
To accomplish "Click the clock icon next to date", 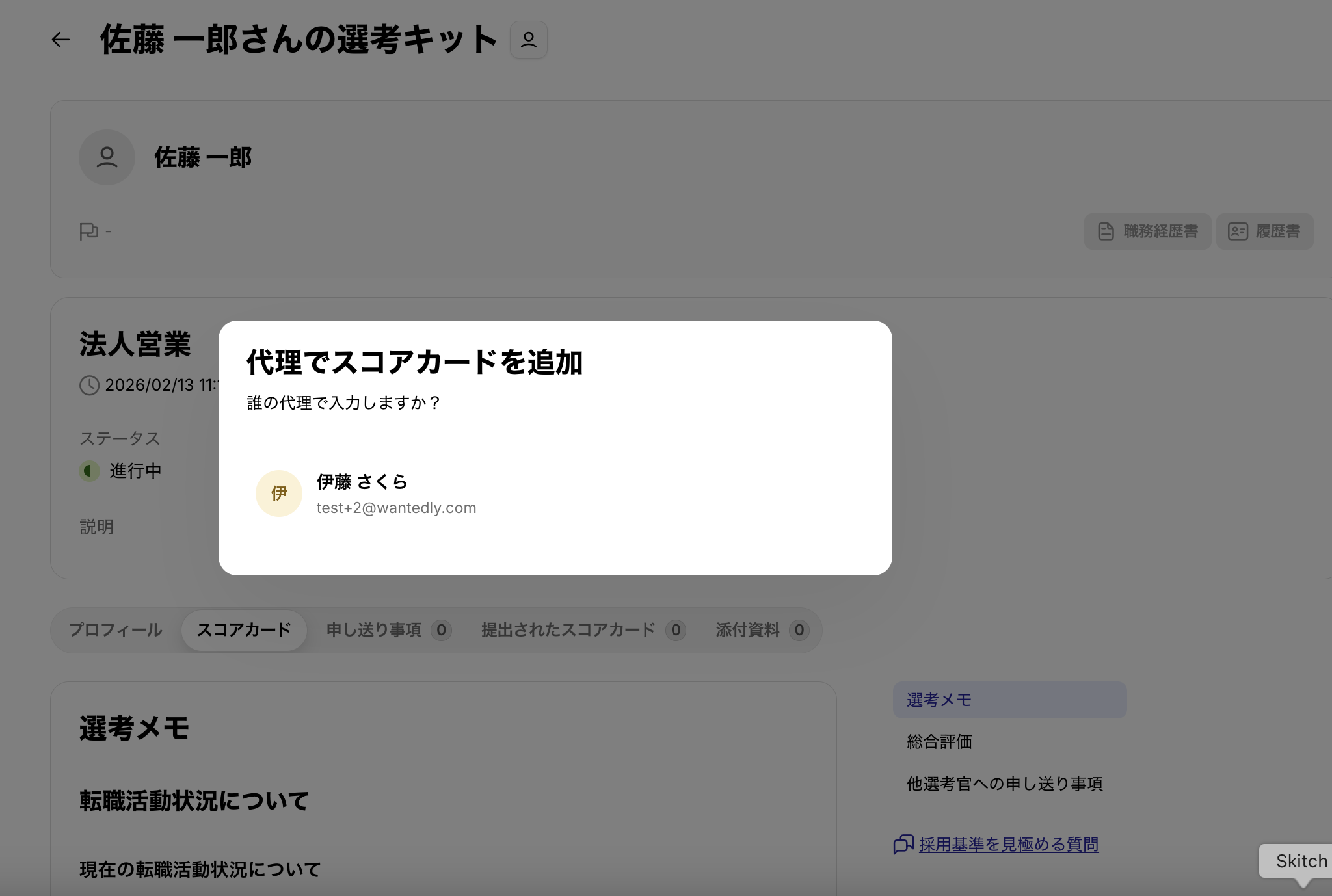I will (x=89, y=385).
